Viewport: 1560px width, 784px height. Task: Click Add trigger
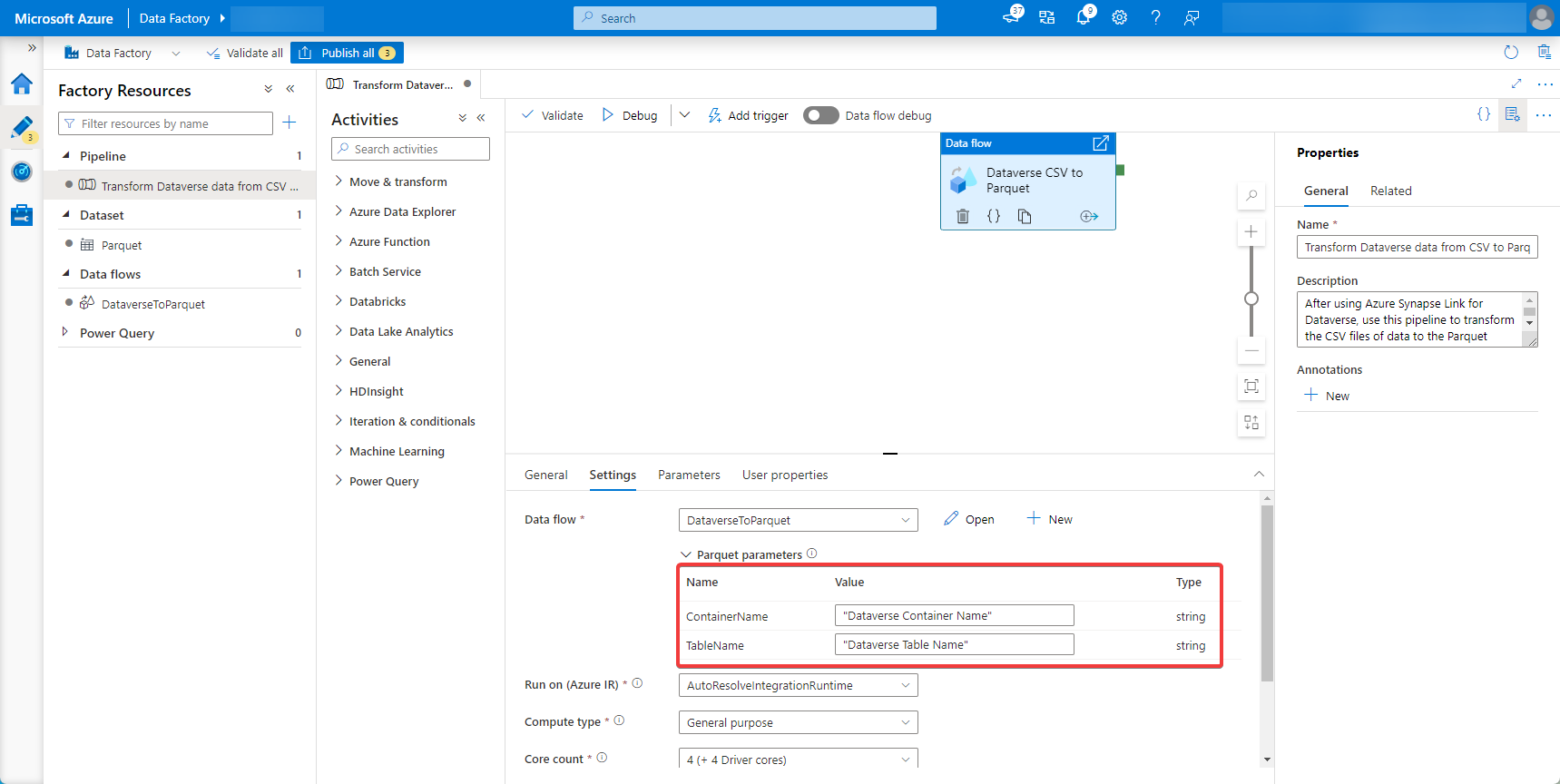pos(748,115)
